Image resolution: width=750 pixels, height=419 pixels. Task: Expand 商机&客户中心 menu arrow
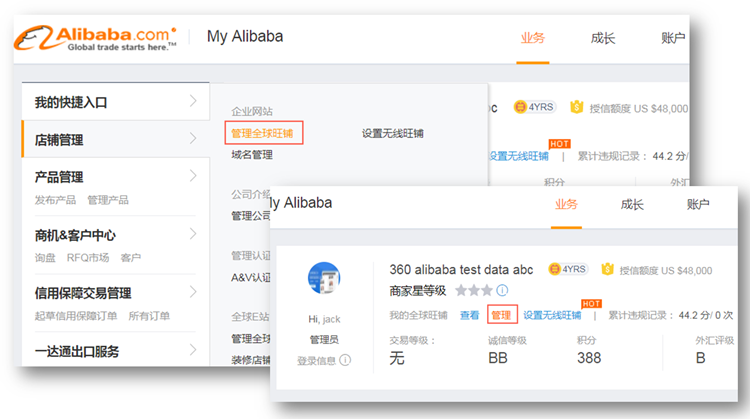pos(193,234)
